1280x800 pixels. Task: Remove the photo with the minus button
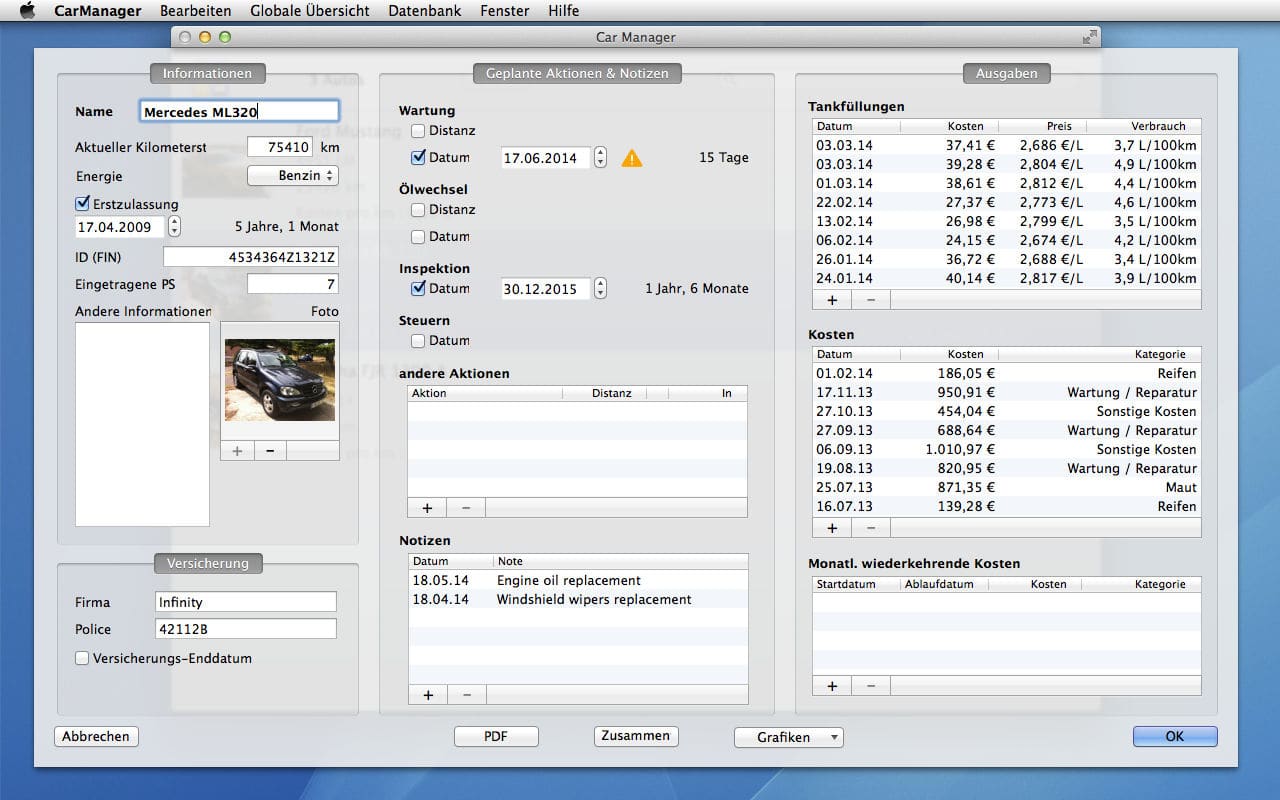270,451
